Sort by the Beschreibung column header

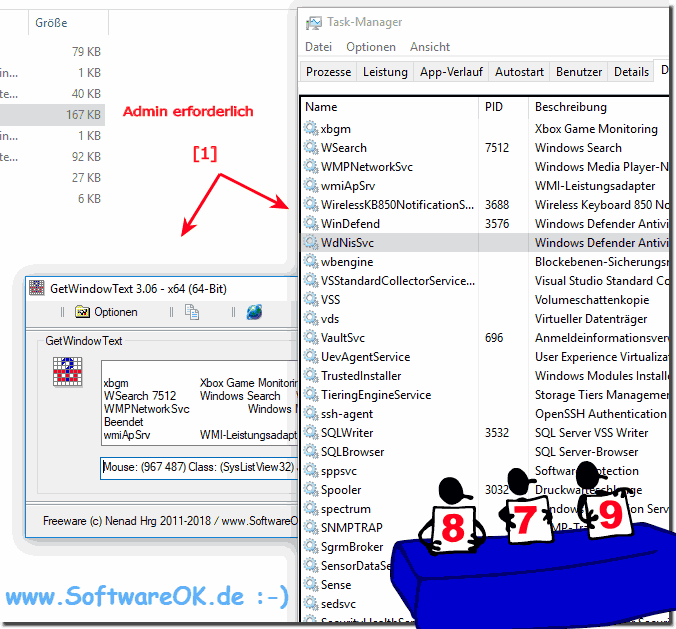pyautogui.click(x=599, y=107)
